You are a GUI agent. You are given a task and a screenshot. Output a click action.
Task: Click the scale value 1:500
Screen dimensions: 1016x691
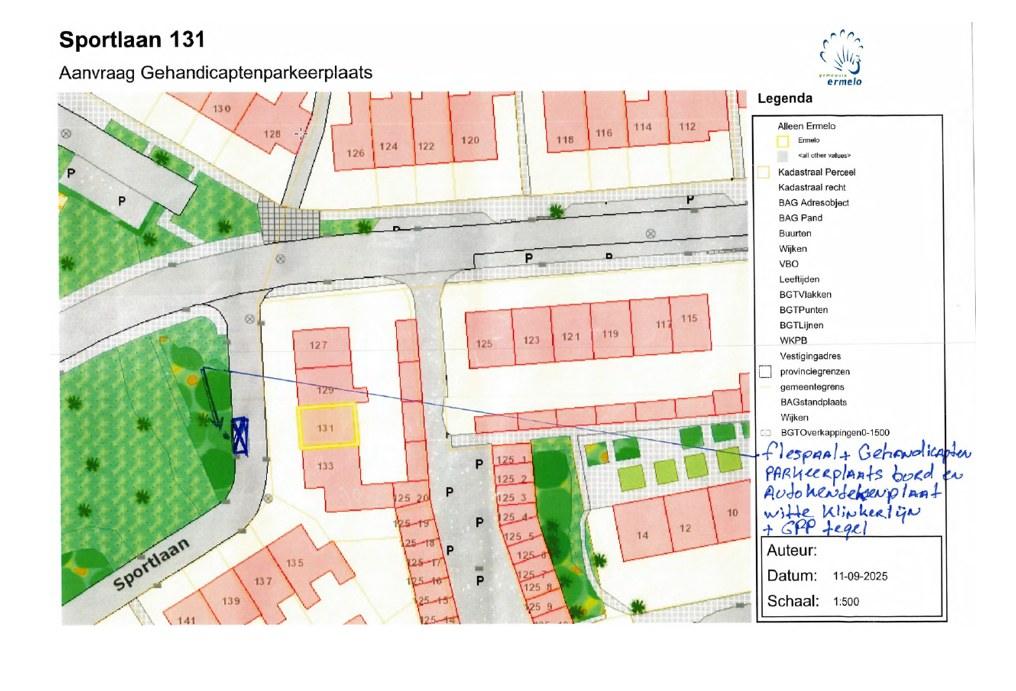[846, 602]
